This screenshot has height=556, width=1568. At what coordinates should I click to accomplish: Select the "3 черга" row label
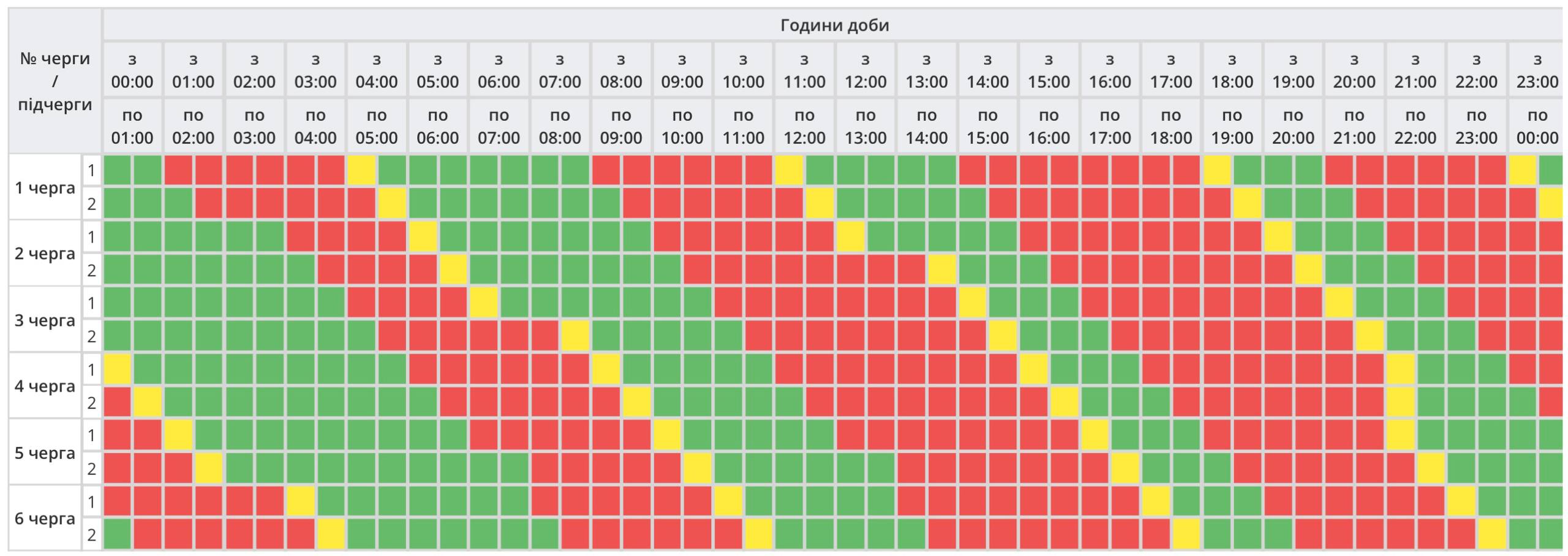45,320
